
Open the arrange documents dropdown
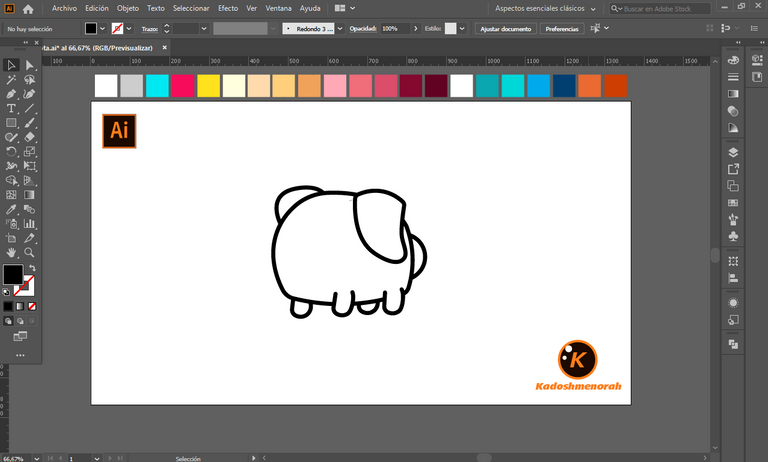click(345, 8)
